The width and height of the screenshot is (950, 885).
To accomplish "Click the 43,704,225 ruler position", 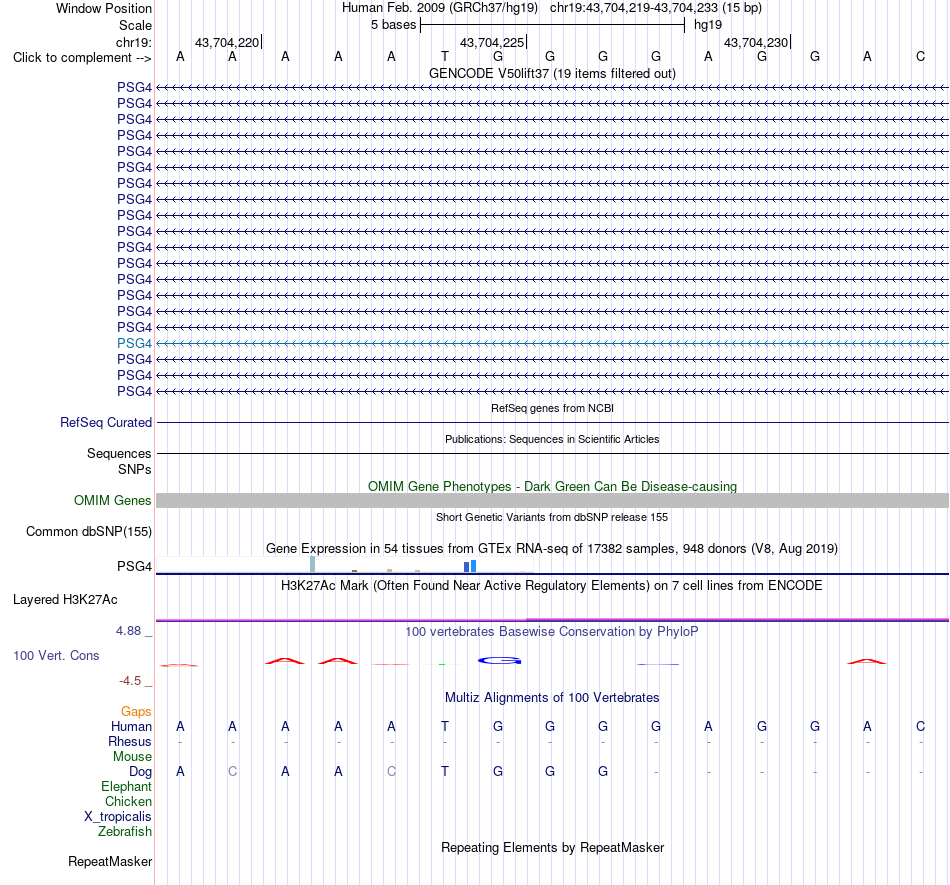I will (x=492, y=42).
